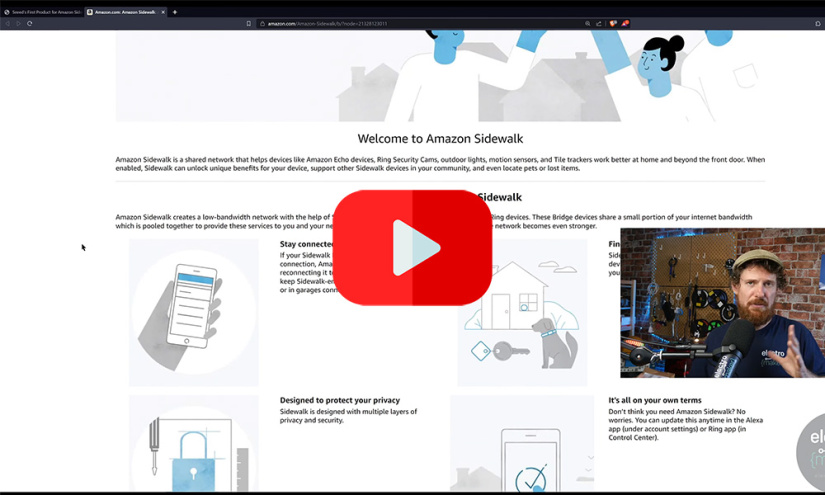Click the padlock privacy illustration
This screenshot has height=495, width=825.
(x=194, y=443)
